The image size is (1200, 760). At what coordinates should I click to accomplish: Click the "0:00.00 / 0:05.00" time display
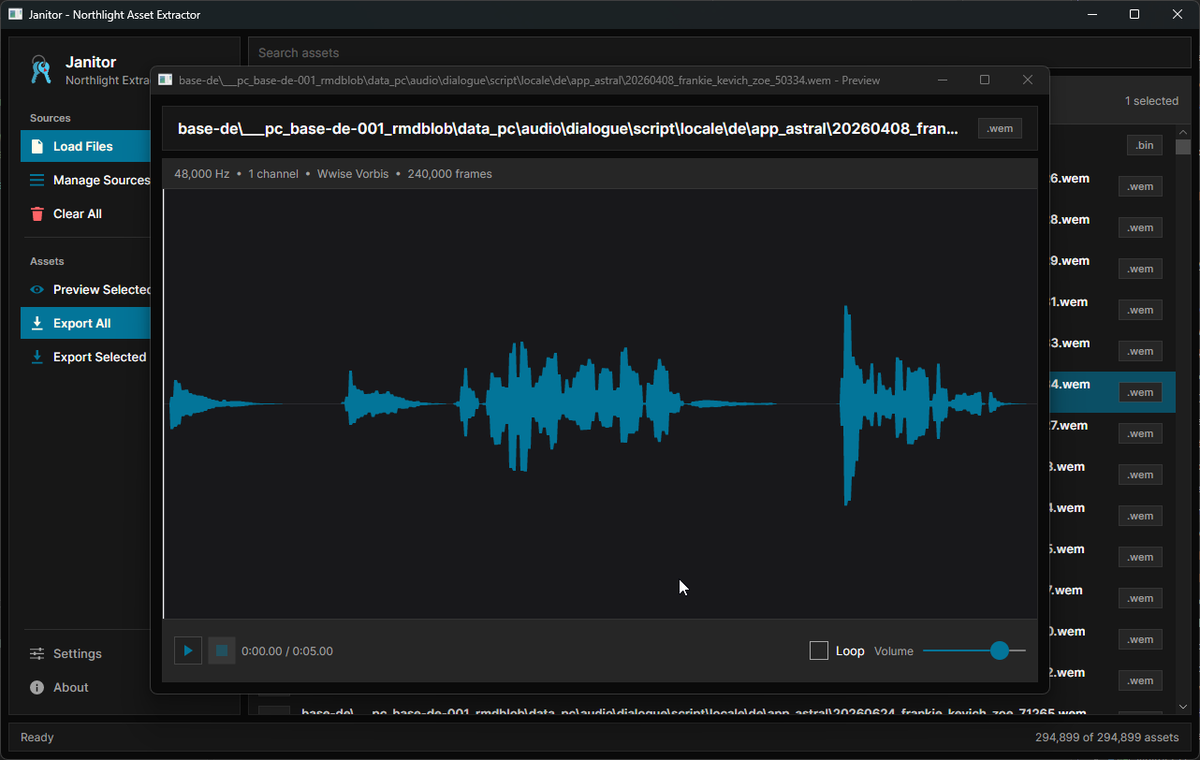[287, 651]
